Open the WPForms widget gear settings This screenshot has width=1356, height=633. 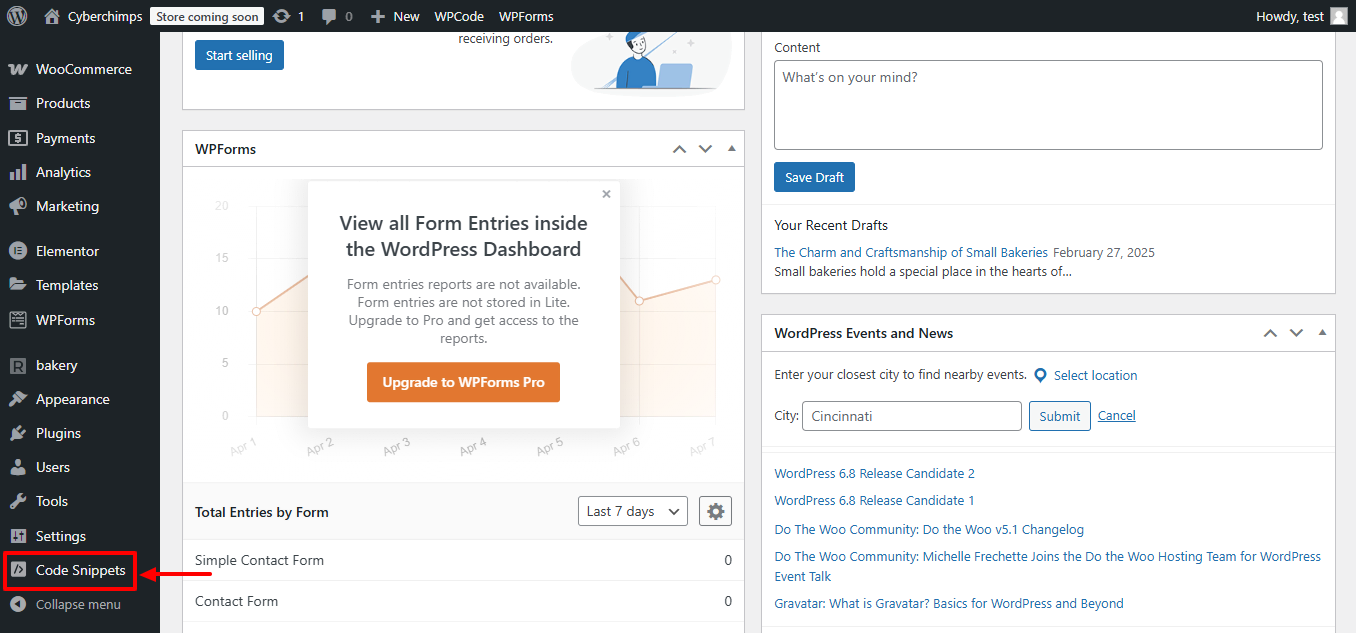click(715, 511)
